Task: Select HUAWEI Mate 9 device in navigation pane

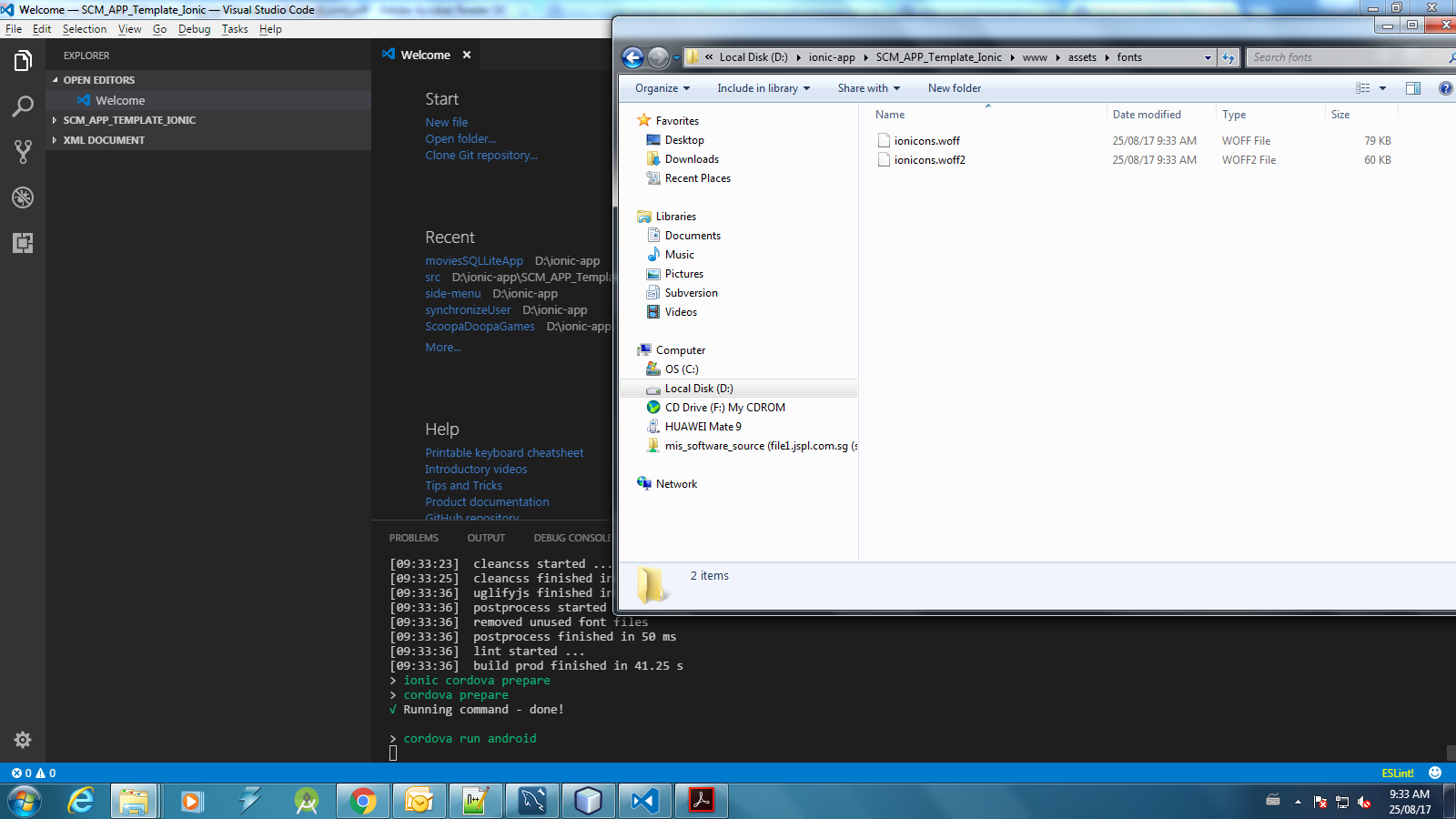Action: tap(703, 427)
